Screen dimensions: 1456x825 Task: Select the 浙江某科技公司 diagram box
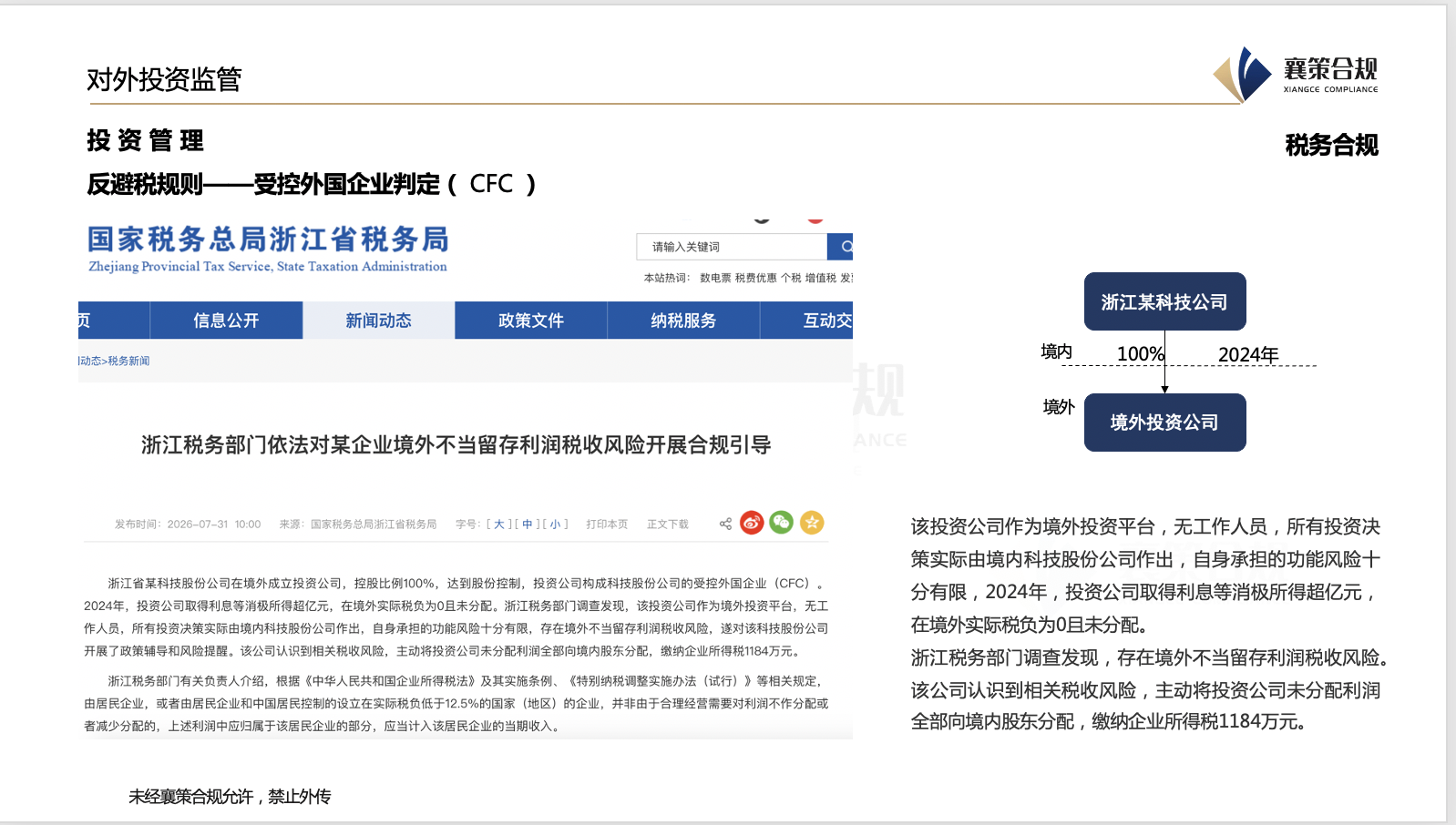[x=1164, y=301]
